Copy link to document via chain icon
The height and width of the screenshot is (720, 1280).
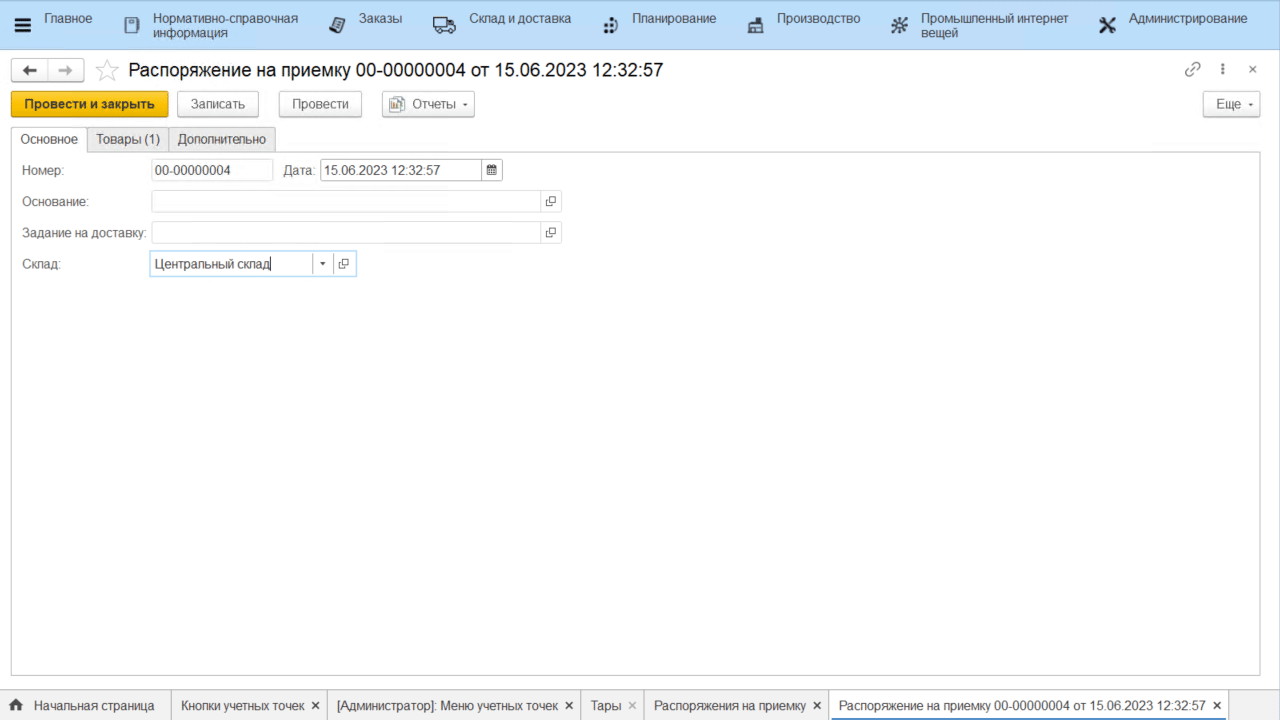(x=1192, y=70)
